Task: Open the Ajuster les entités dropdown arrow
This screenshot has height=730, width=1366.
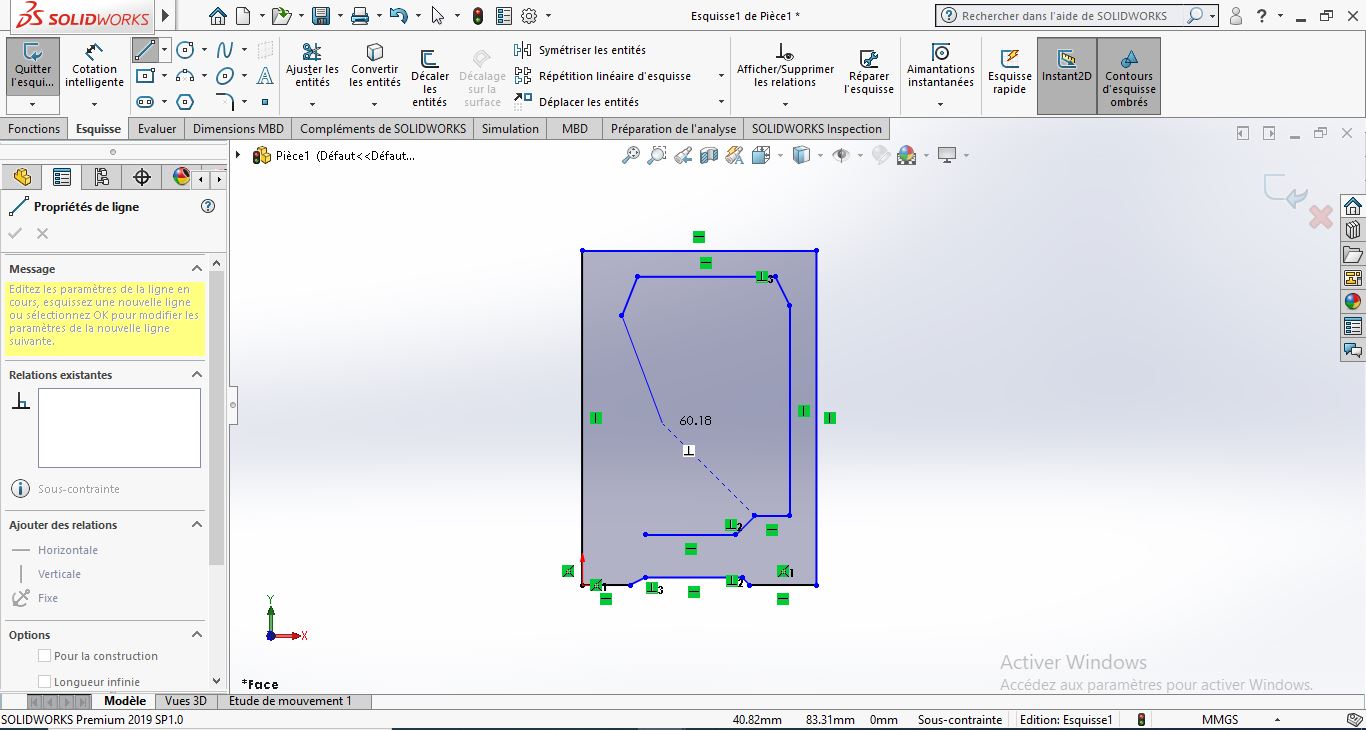Action: tap(312, 104)
